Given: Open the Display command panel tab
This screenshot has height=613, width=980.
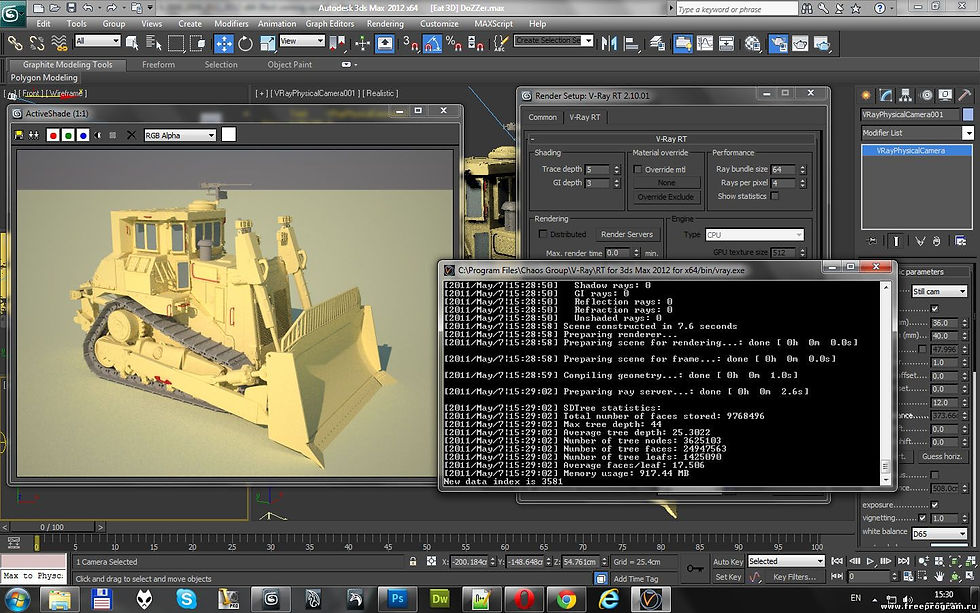Looking at the screenshot, I should [946, 95].
